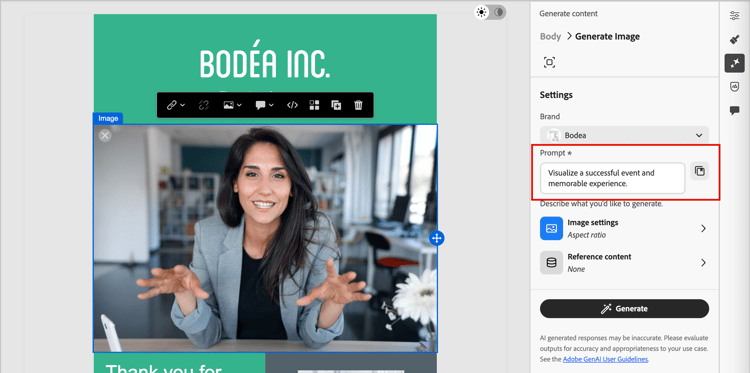This screenshot has height=373, width=750.
Task: Open the link options in image toolbar
Action: 176,105
